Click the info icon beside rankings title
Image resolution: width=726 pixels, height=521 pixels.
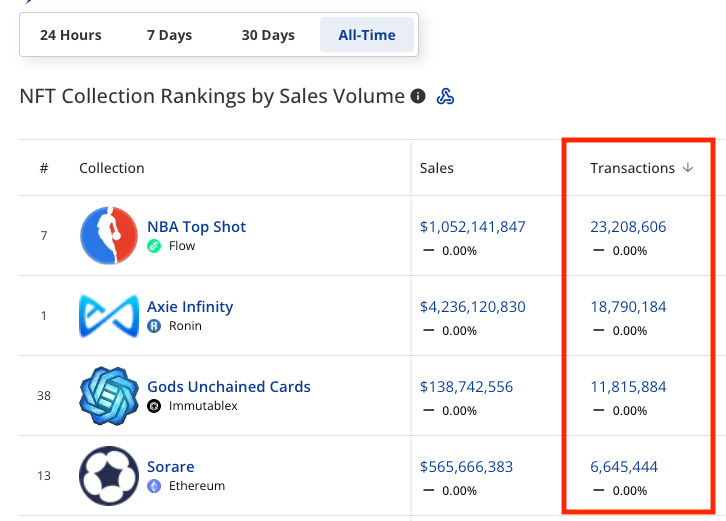[x=418, y=97]
